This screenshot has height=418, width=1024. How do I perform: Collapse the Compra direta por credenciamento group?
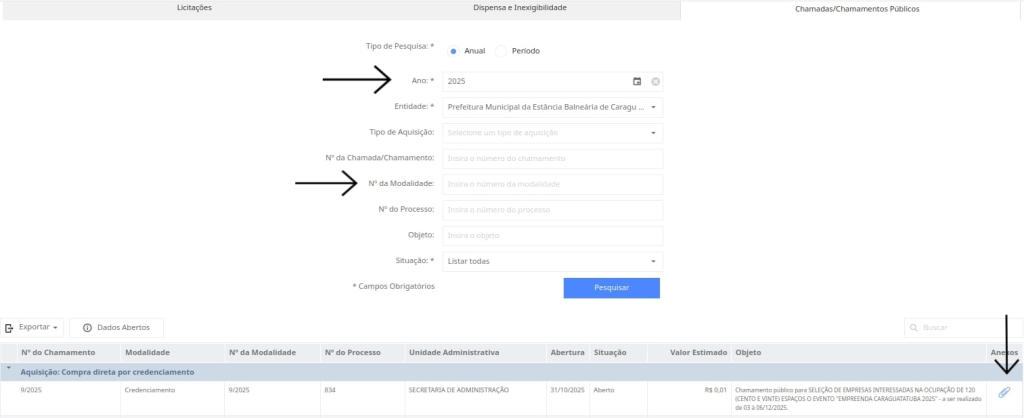(9, 370)
